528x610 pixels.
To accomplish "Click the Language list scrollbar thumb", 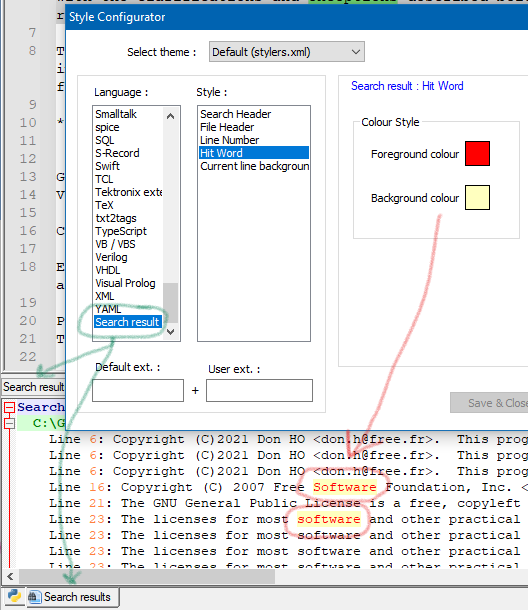I will [x=170, y=303].
